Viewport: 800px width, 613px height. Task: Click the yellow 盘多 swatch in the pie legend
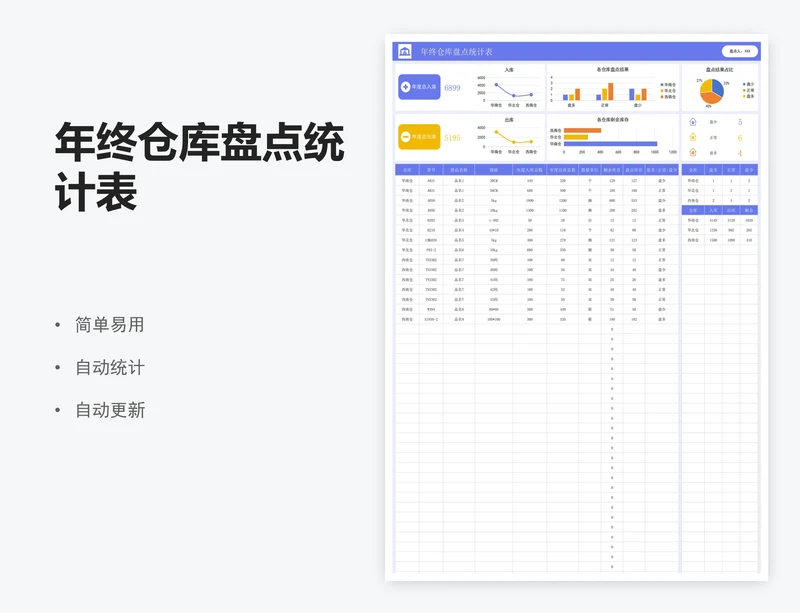pos(744,96)
